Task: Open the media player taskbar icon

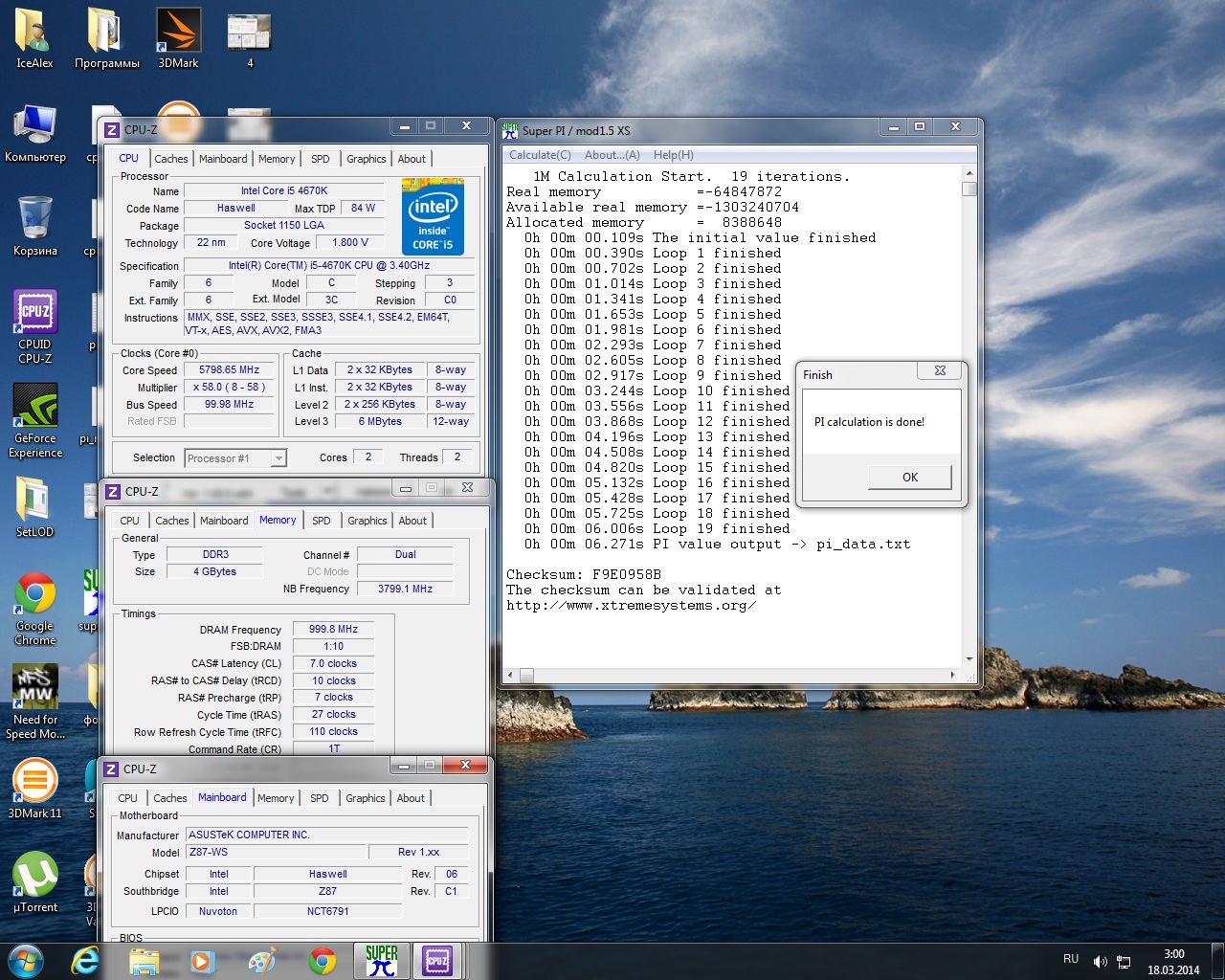Action: [203, 961]
